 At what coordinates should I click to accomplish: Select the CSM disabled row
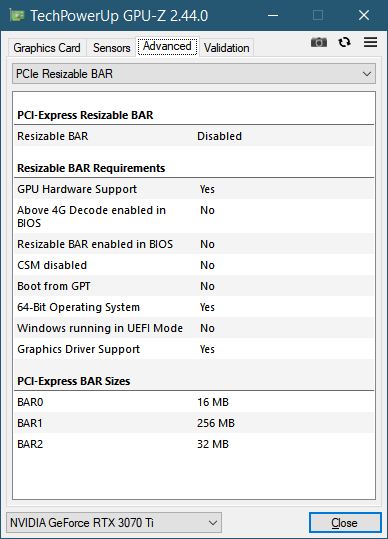tap(194, 265)
